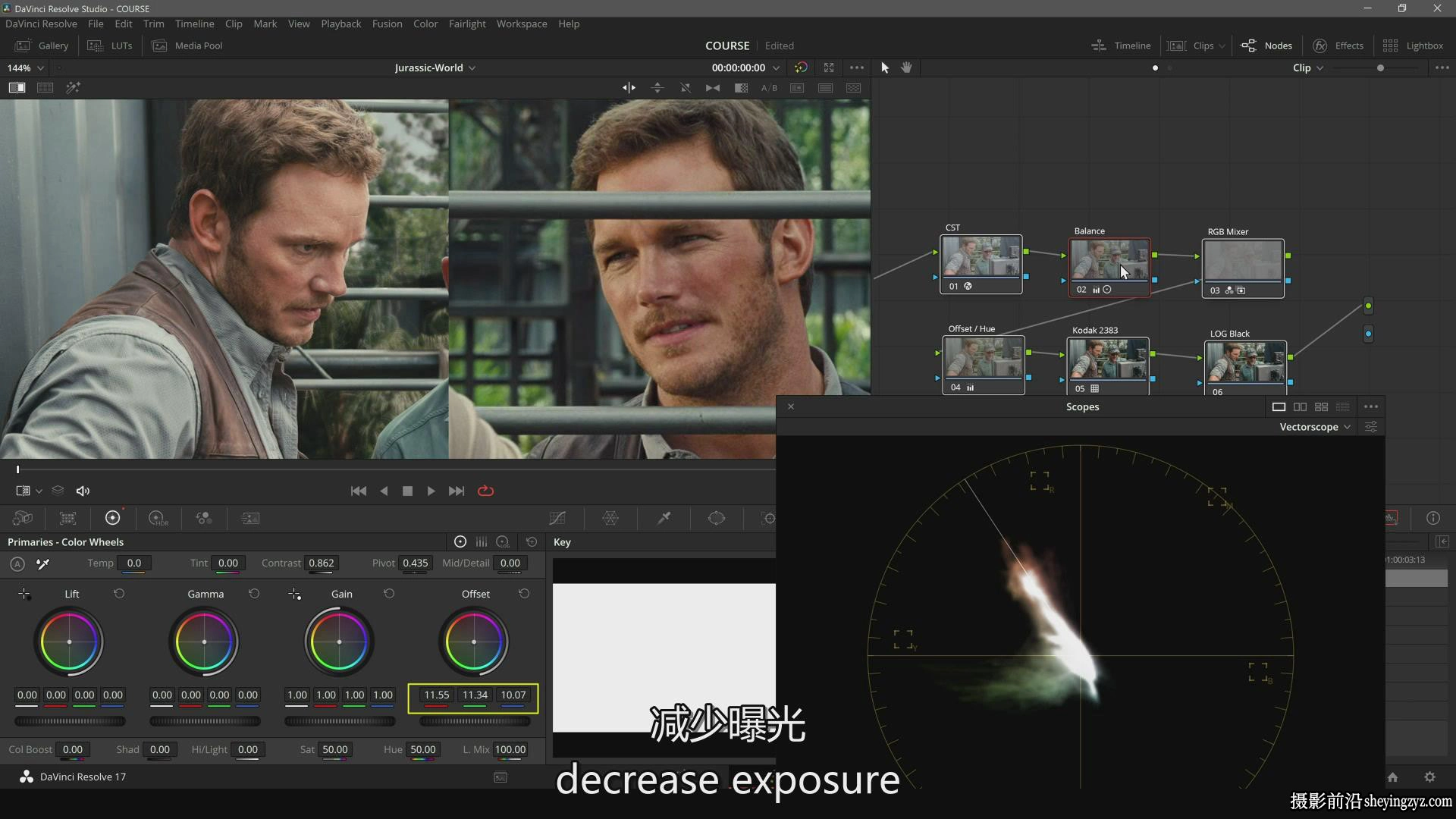This screenshot has width=1456, height=819.
Task: Play the clip forward
Action: tap(431, 491)
